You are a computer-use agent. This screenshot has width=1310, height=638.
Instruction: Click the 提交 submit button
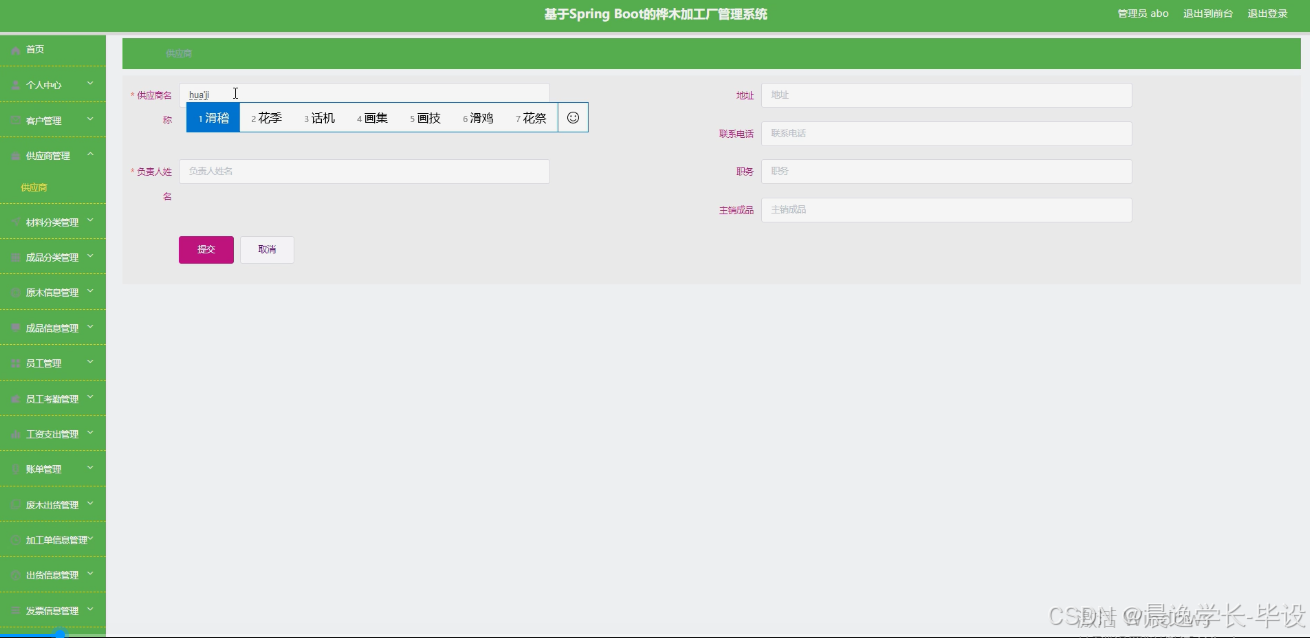pos(206,249)
